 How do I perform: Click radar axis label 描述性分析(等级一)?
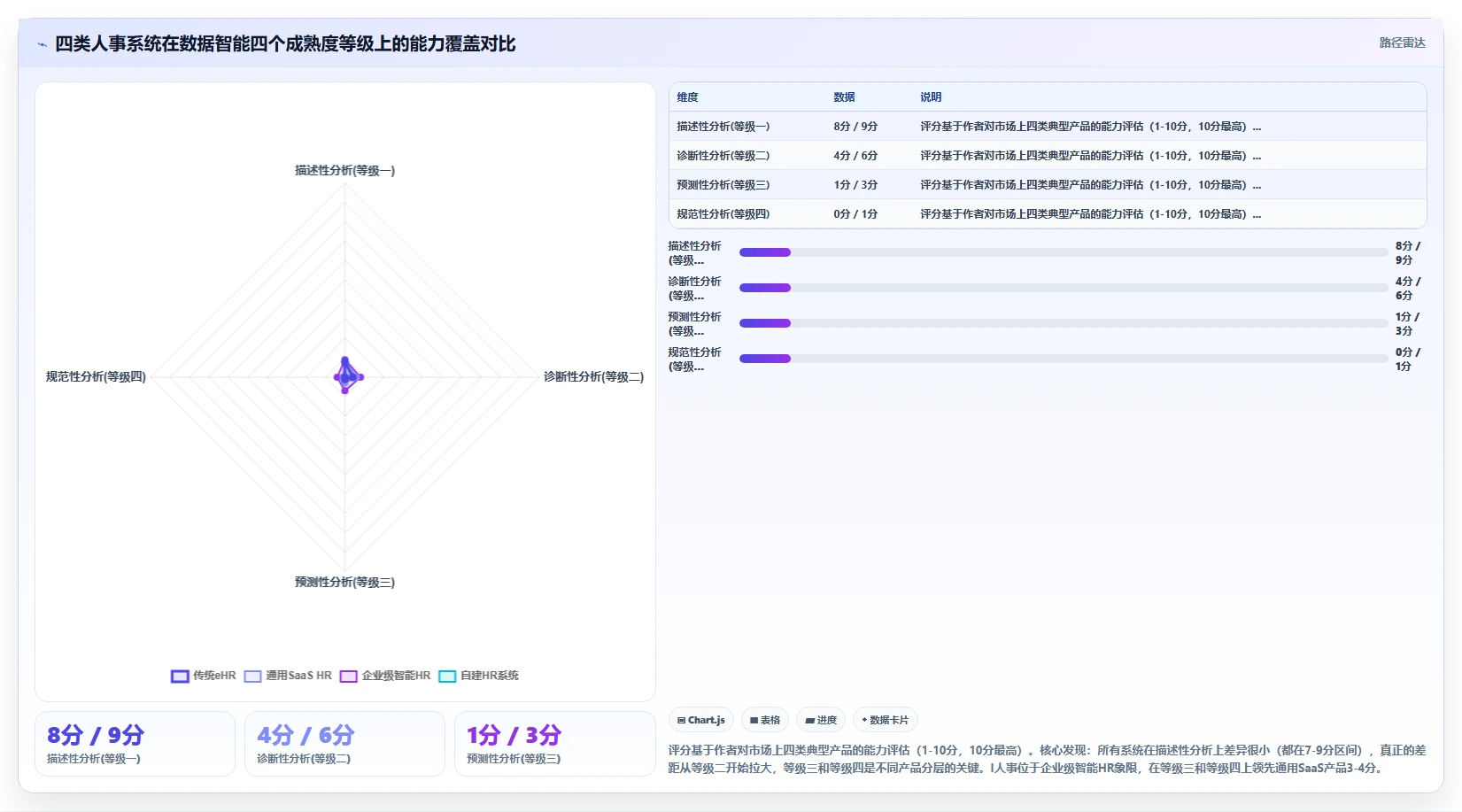tap(345, 171)
